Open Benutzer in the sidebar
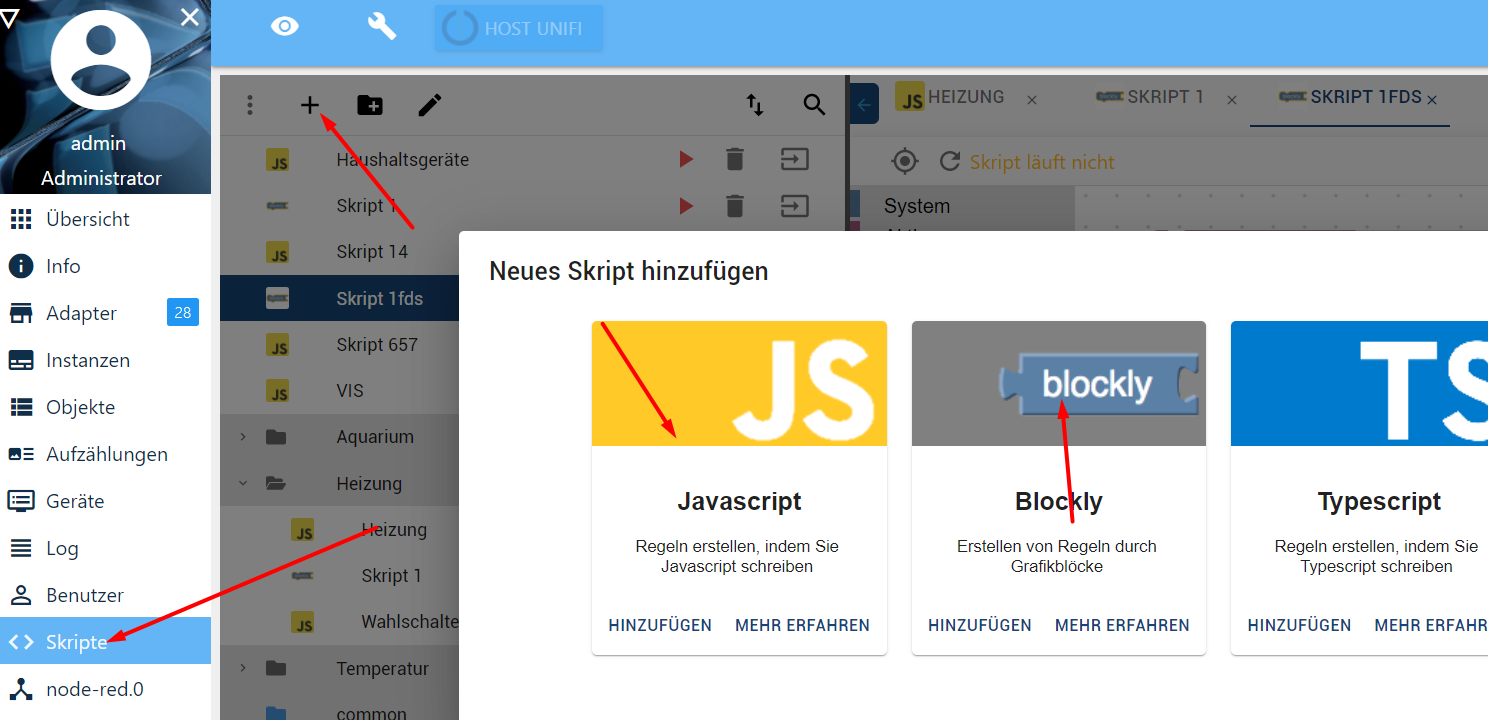 click(105, 595)
